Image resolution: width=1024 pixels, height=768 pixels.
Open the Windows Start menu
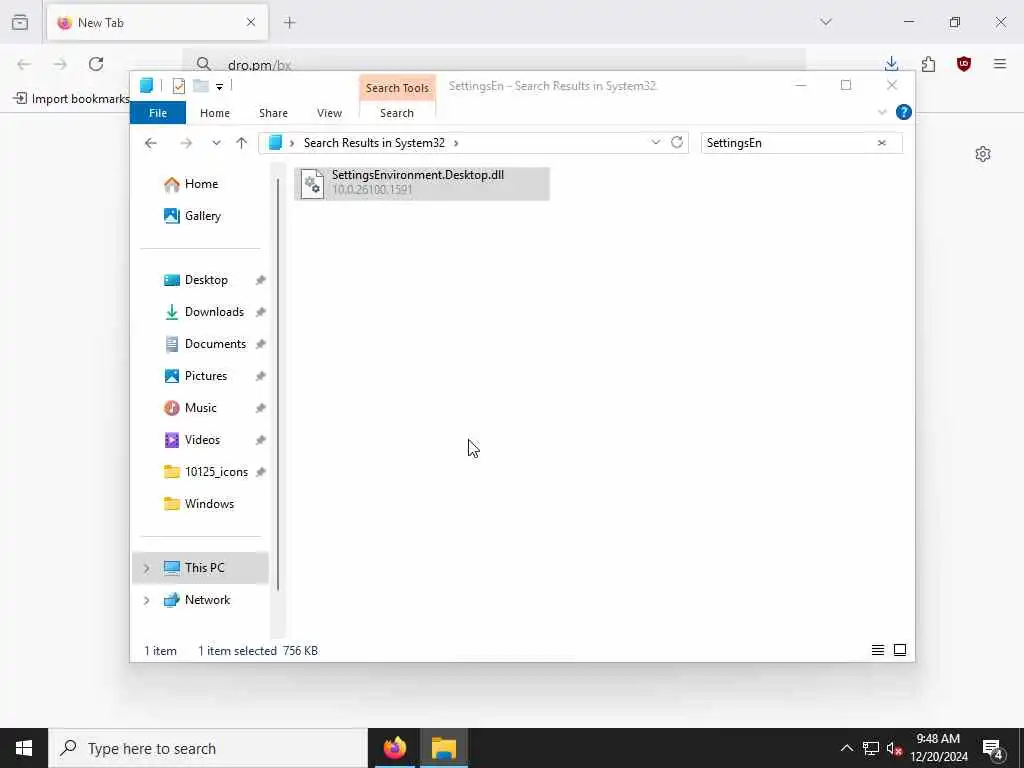[x=24, y=748]
